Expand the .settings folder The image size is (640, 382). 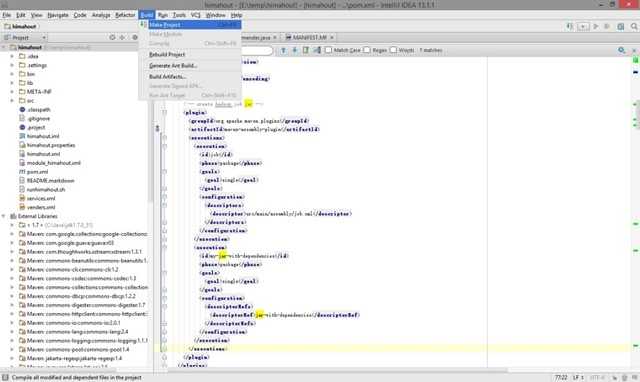12,65
